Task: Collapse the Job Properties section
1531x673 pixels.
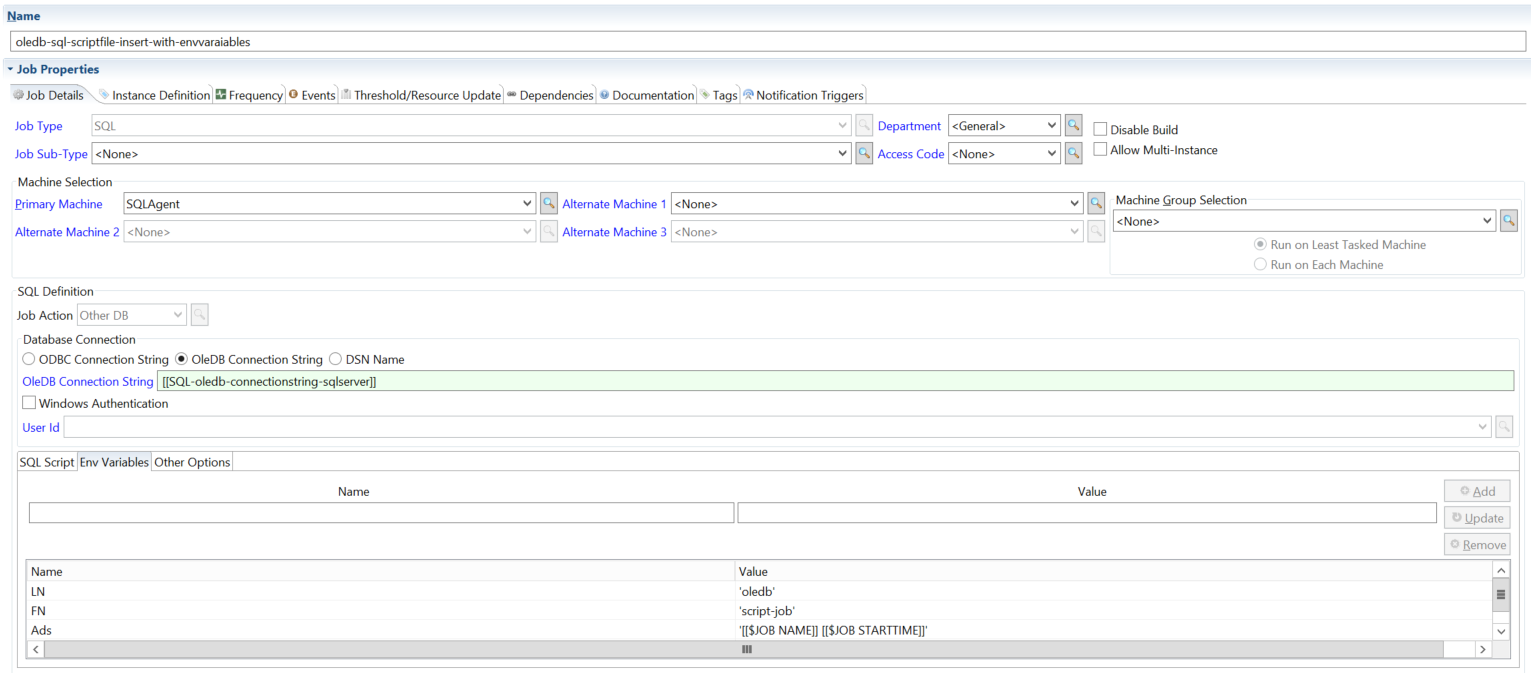Action: tap(10, 70)
